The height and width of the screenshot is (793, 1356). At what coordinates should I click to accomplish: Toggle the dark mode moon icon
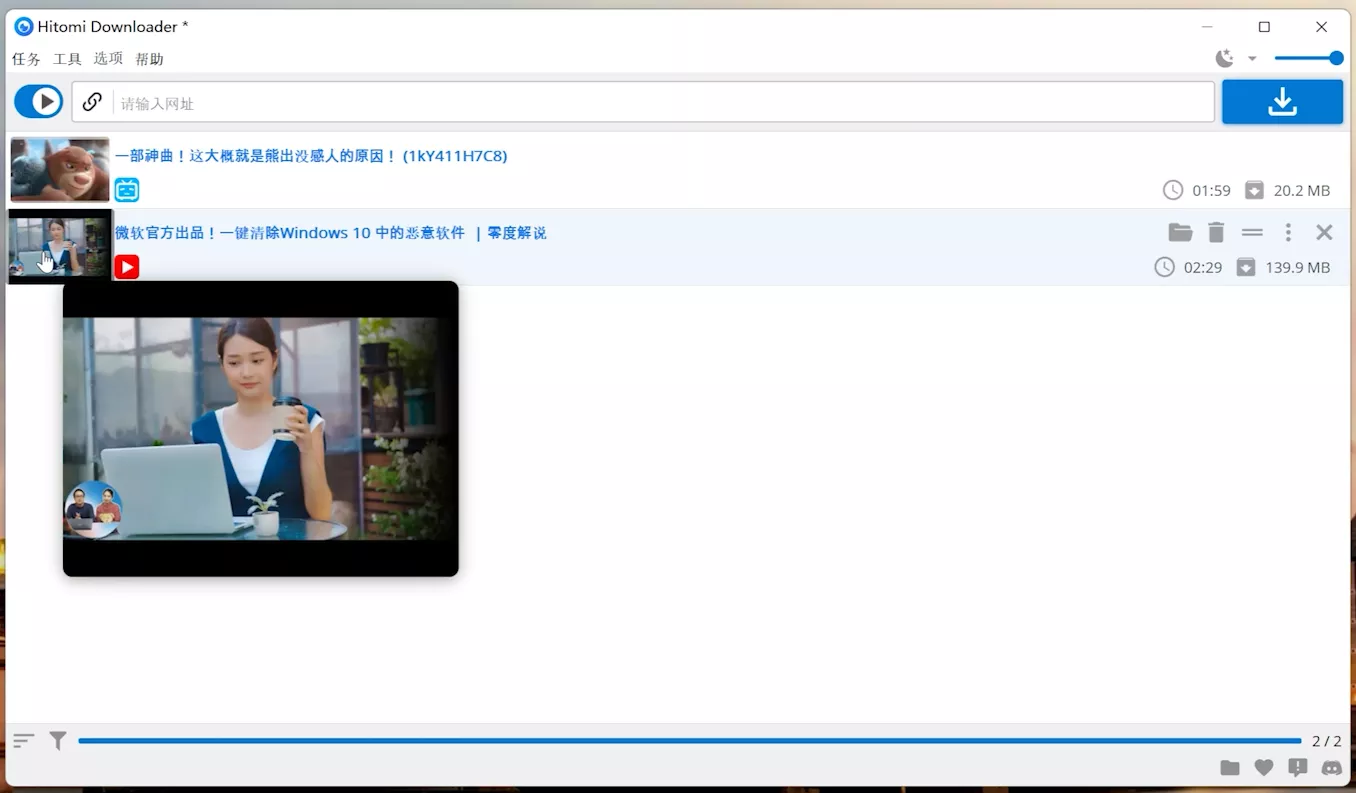coord(1224,59)
